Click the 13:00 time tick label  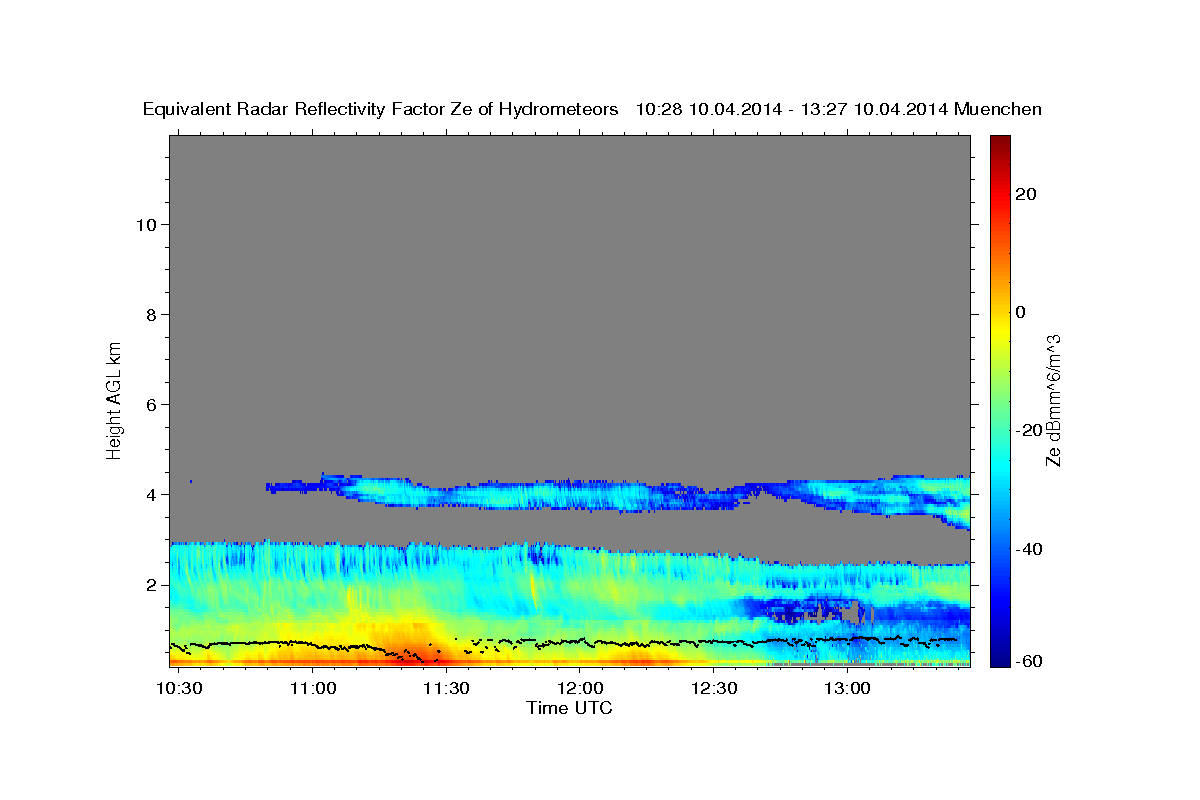(x=846, y=689)
